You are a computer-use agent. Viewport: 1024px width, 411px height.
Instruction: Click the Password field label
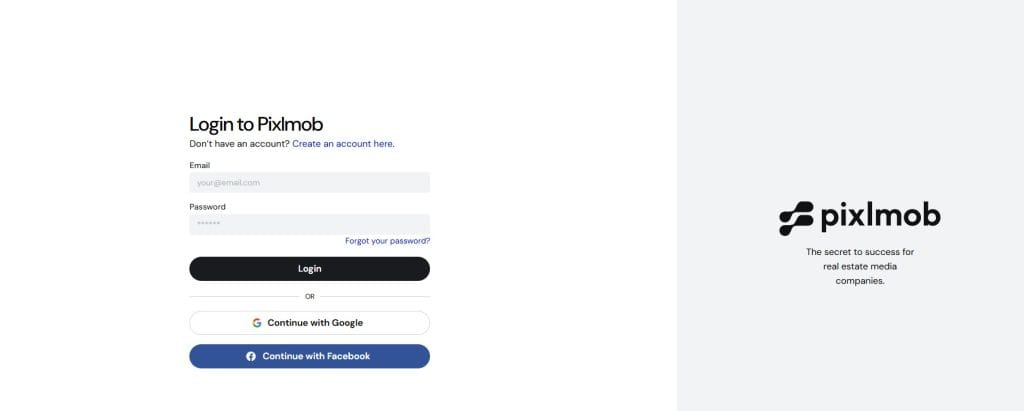(x=207, y=207)
